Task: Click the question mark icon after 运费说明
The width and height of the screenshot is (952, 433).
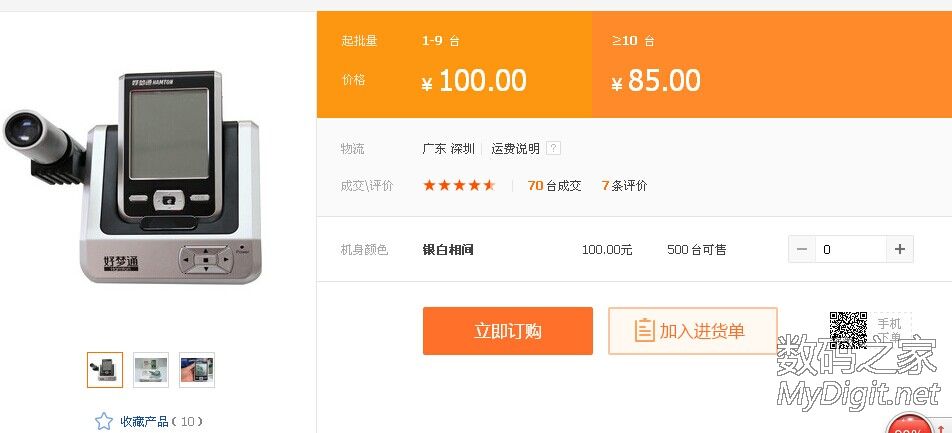Action: [554, 149]
